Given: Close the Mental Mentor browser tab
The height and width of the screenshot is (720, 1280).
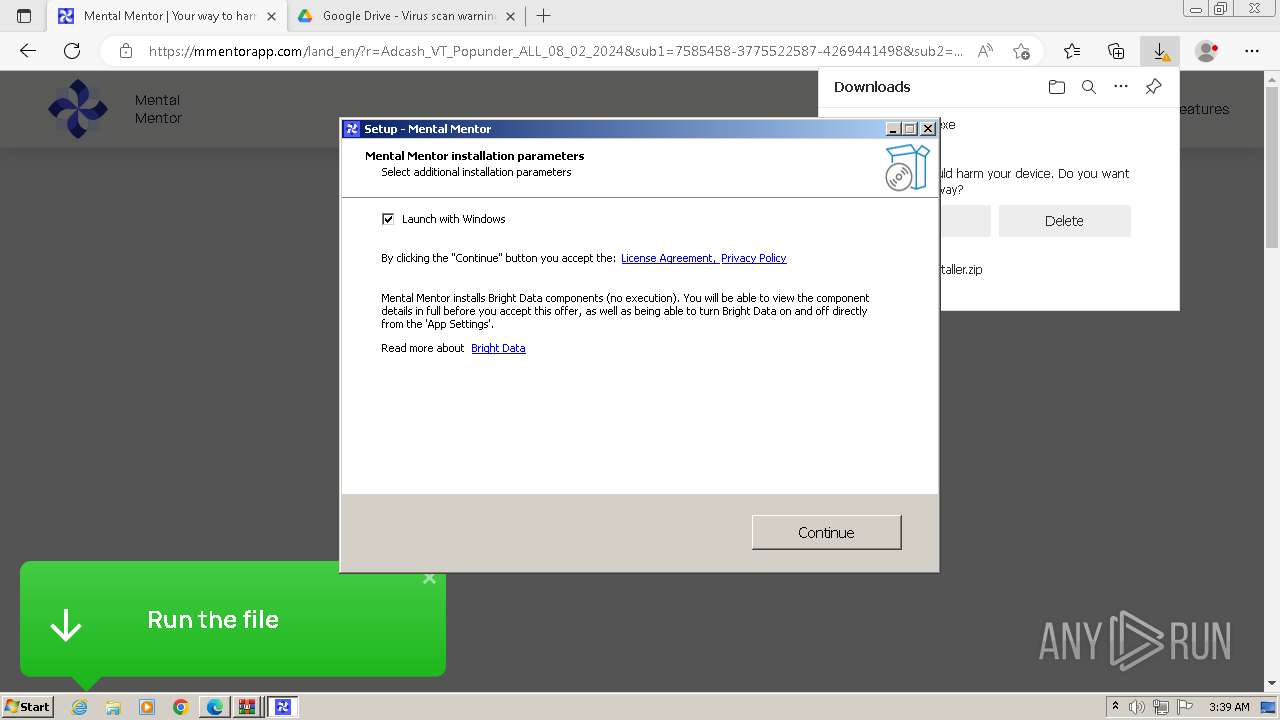Looking at the screenshot, I should [x=271, y=16].
